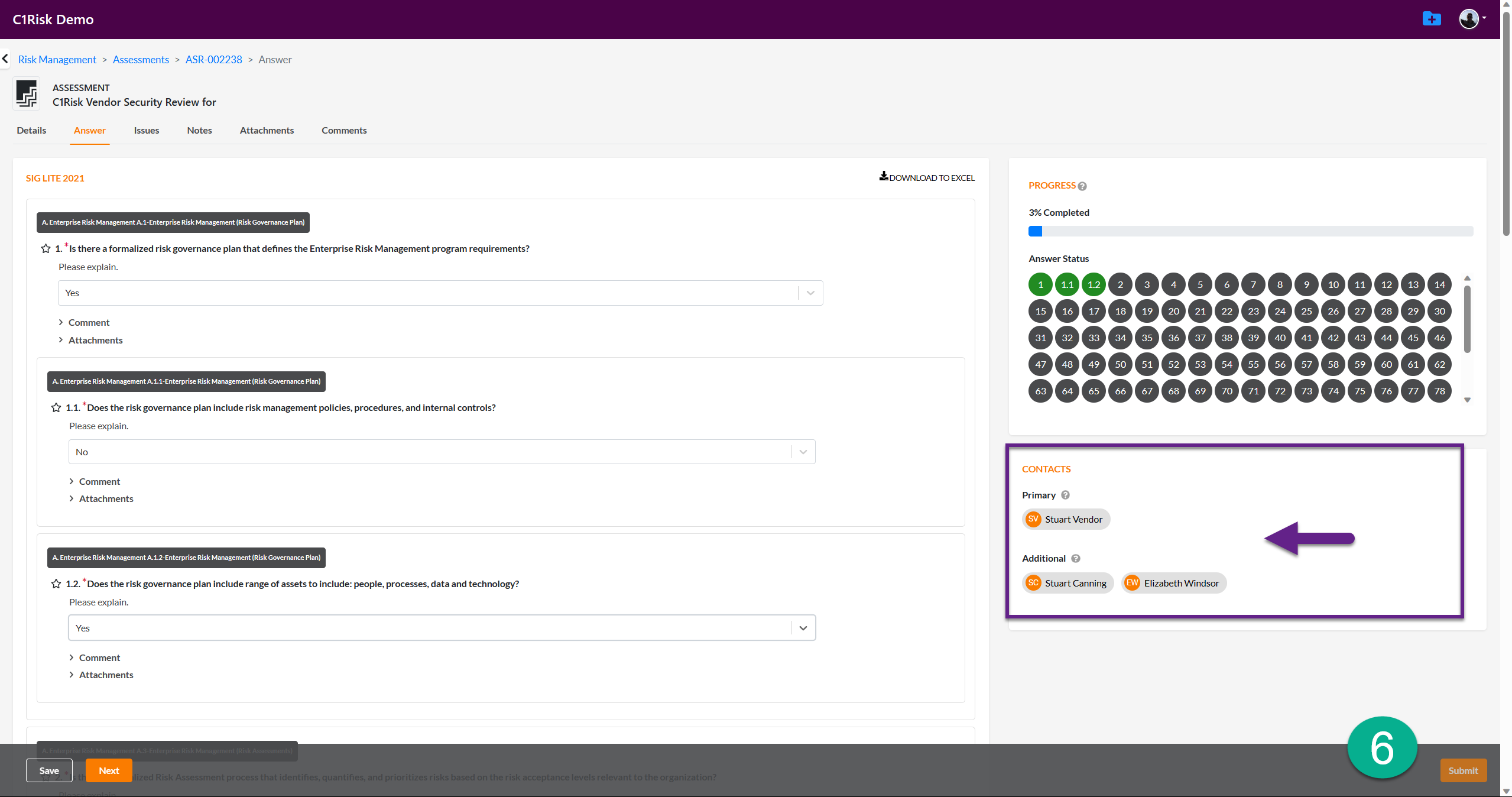The width and height of the screenshot is (1512, 797).
Task: Jump to question 25 status circle
Action: (x=1306, y=311)
